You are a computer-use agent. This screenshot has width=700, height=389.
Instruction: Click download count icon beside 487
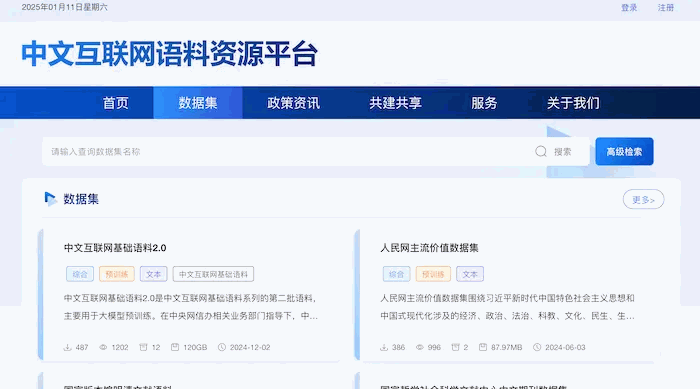pyautogui.click(x=67, y=347)
